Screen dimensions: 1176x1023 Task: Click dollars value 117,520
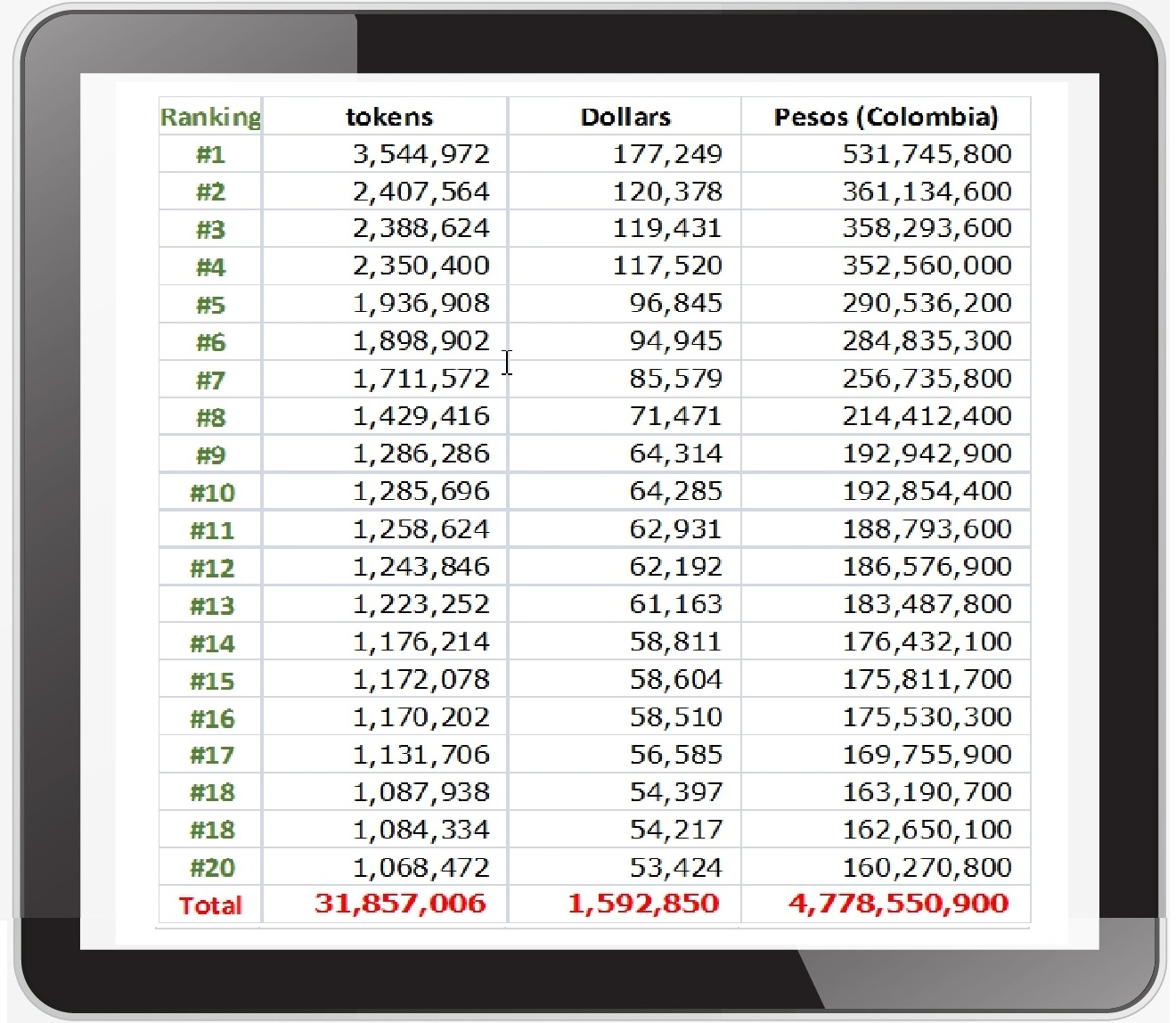(x=667, y=266)
